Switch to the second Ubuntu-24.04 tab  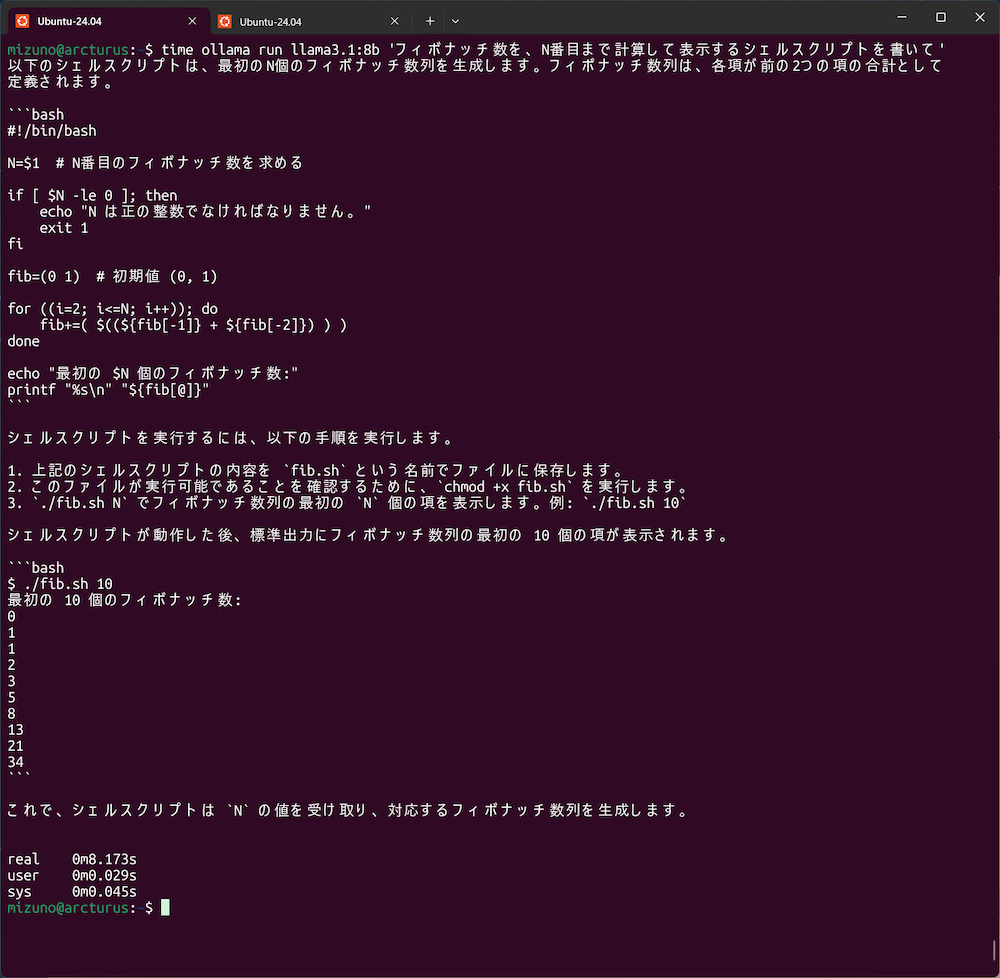pos(311,21)
